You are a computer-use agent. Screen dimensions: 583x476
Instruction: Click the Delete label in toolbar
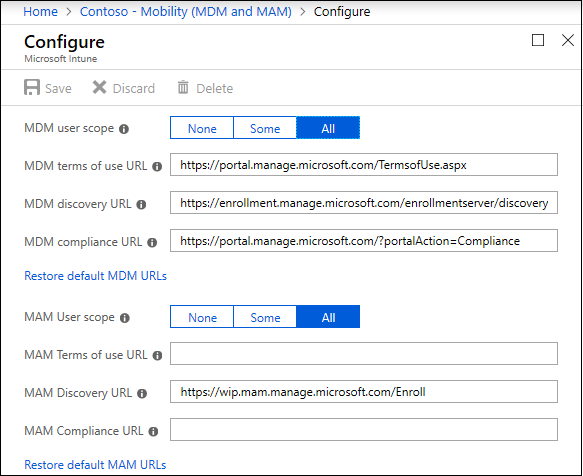(215, 89)
